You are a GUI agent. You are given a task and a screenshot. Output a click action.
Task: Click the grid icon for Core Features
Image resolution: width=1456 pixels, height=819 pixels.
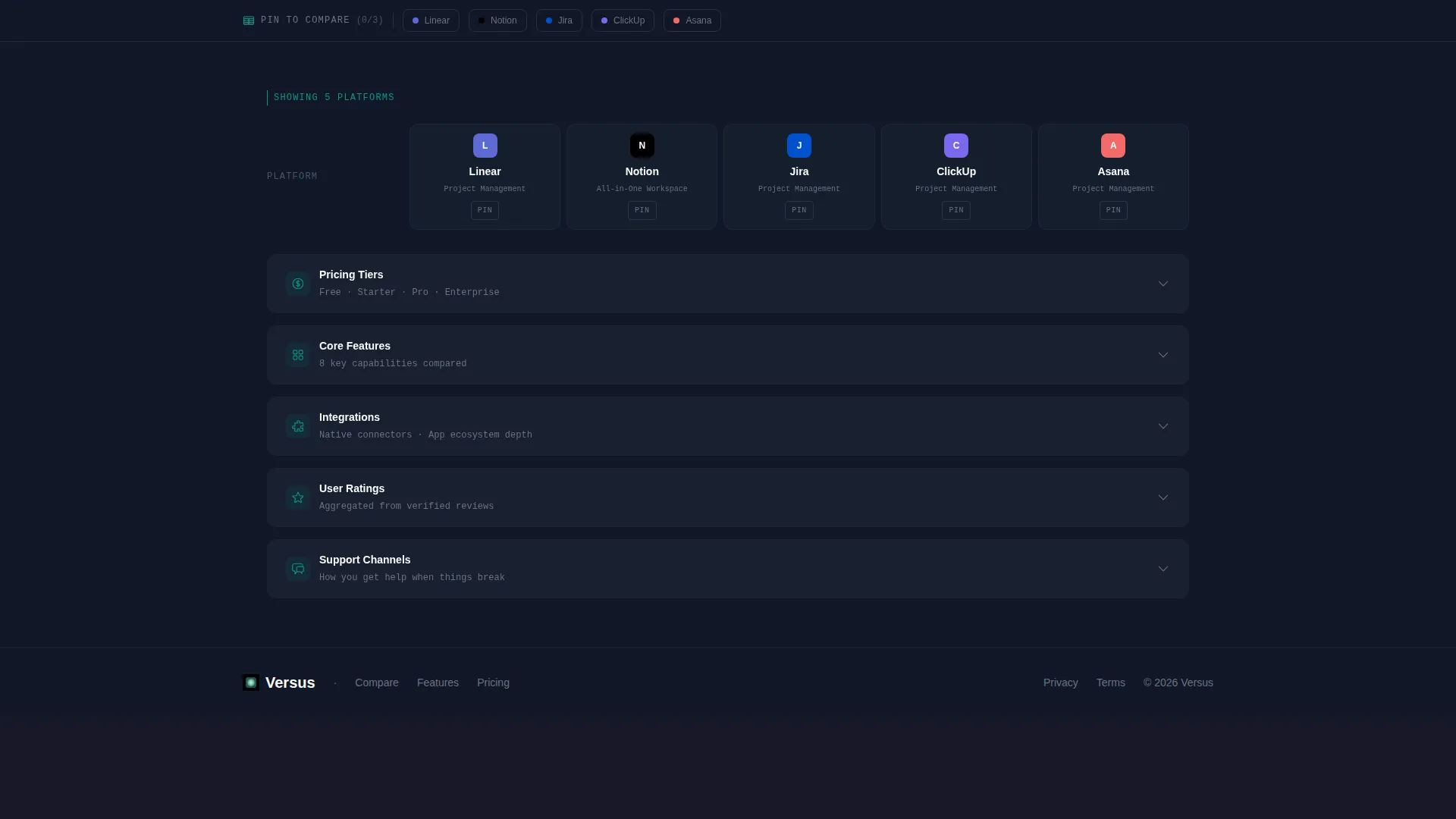[298, 355]
